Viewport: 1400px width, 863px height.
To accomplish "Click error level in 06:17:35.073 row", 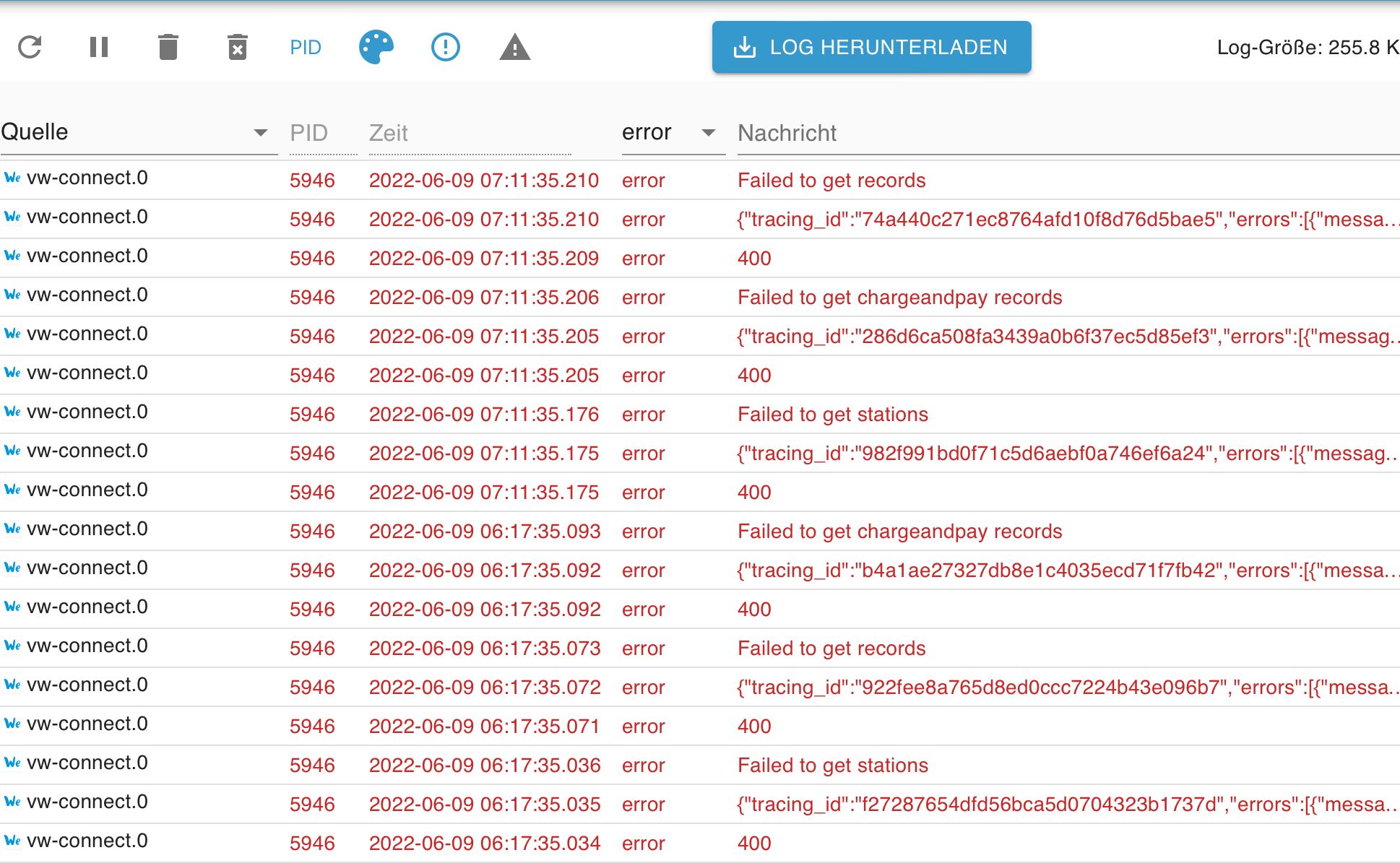I will (x=643, y=649).
